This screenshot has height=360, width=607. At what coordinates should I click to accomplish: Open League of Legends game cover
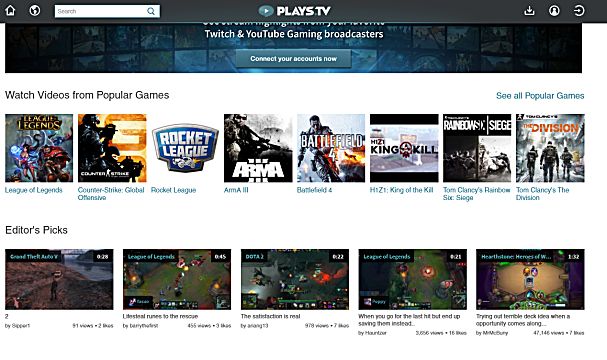(39, 148)
